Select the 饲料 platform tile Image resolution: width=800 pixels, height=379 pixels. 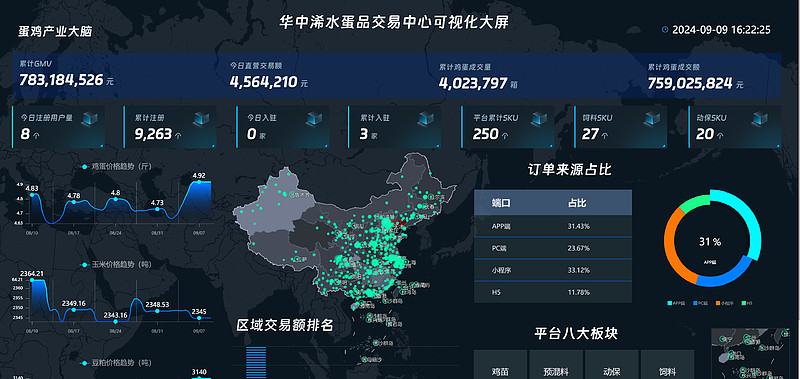click(x=667, y=365)
